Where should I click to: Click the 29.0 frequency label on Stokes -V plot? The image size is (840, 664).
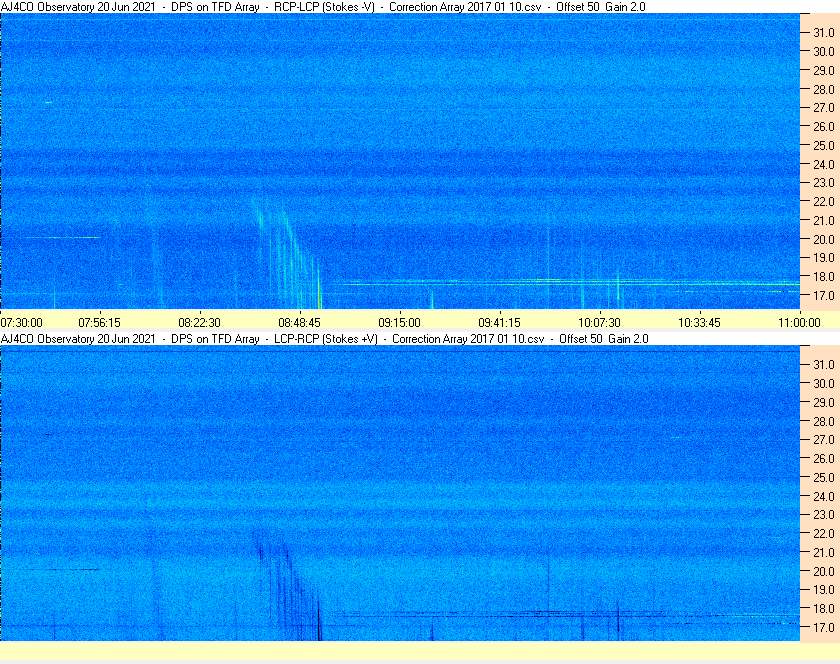(x=824, y=70)
